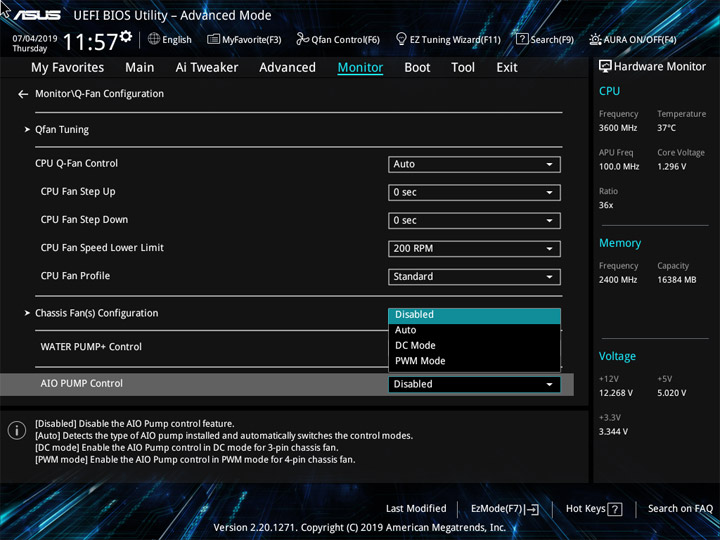This screenshot has width=720, height=540.
Task: Choose DC Mode in the dropdown list
Action: point(474,346)
